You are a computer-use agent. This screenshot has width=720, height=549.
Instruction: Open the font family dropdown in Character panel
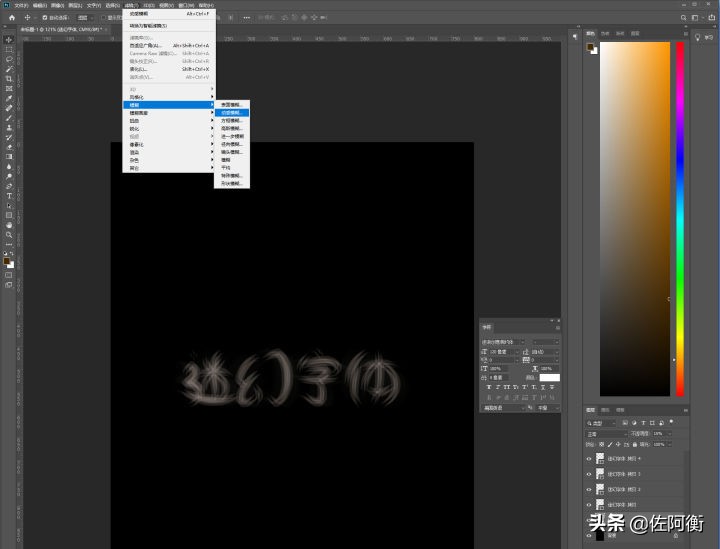(504, 342)
